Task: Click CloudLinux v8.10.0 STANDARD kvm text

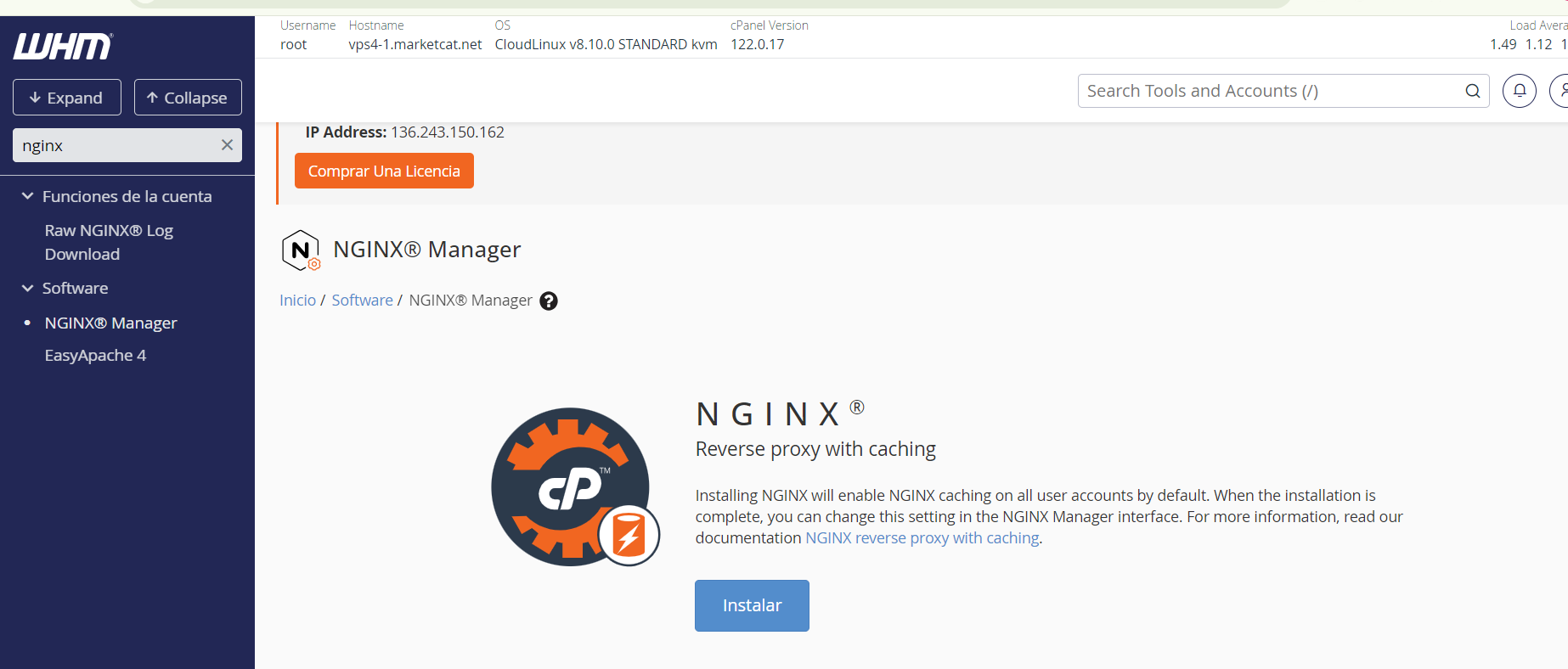Action: [x=606, y=44]
